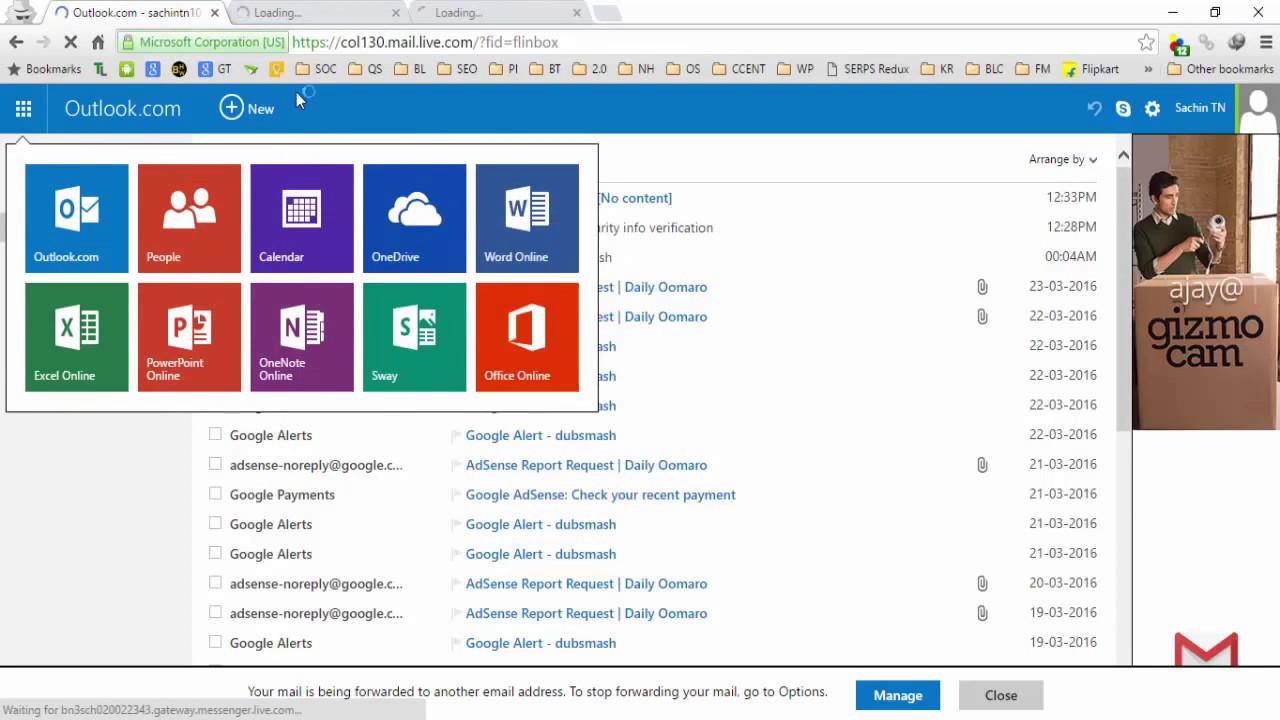Open the [No content] email subject
1280x720 pixels.
point(635,198)
